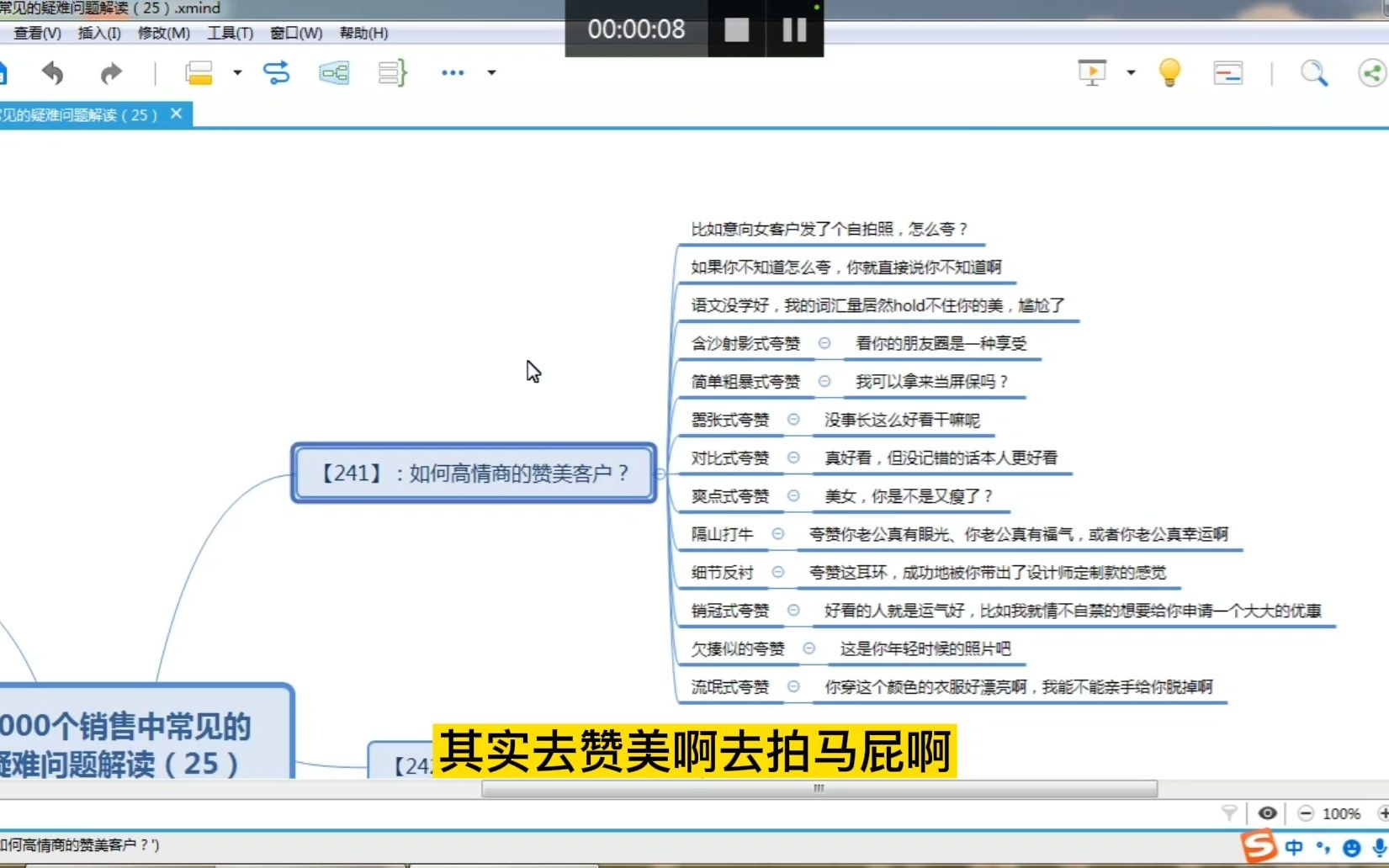Click the redo arrow in the toolbar
Image resolution: width=1389 pixels, height=868 pixels.
point(111,74)
